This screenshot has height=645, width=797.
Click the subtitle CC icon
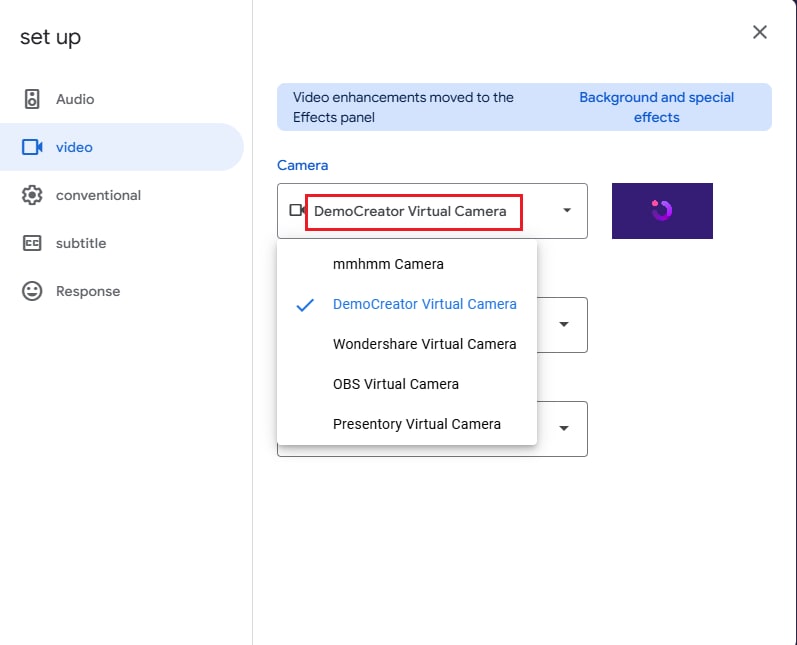[x=32, y=243]
